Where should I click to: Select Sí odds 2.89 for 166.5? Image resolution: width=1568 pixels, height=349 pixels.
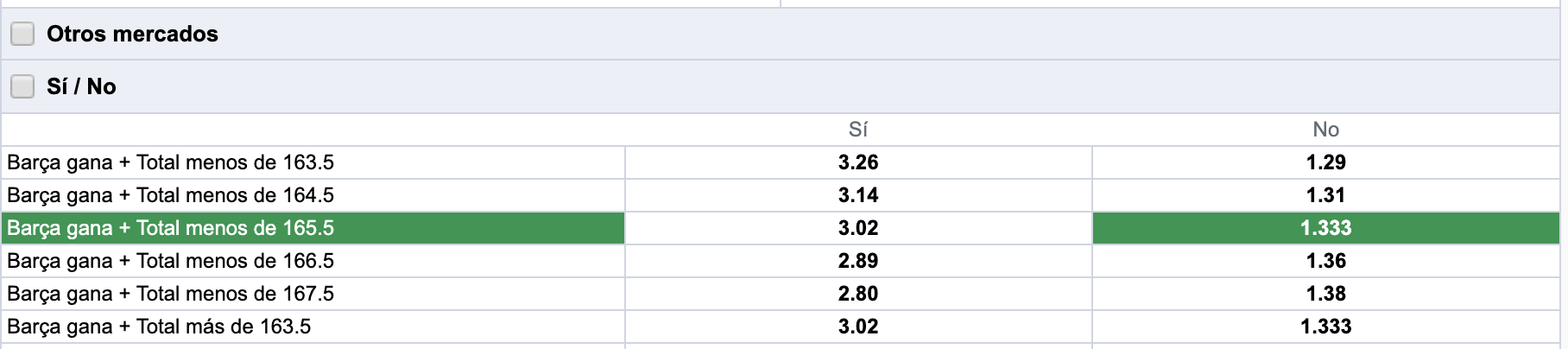pos(858,261)
